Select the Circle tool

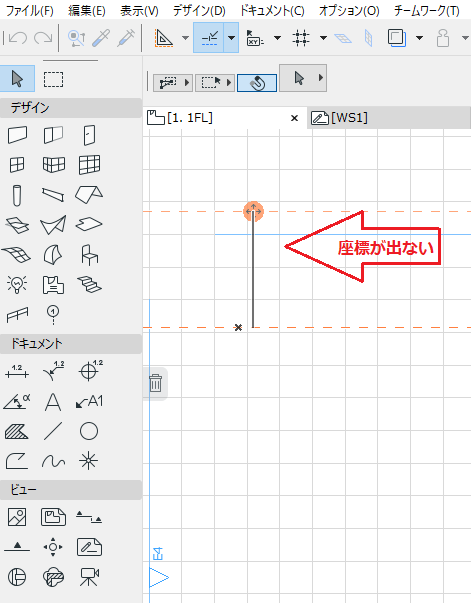[89, 431]
